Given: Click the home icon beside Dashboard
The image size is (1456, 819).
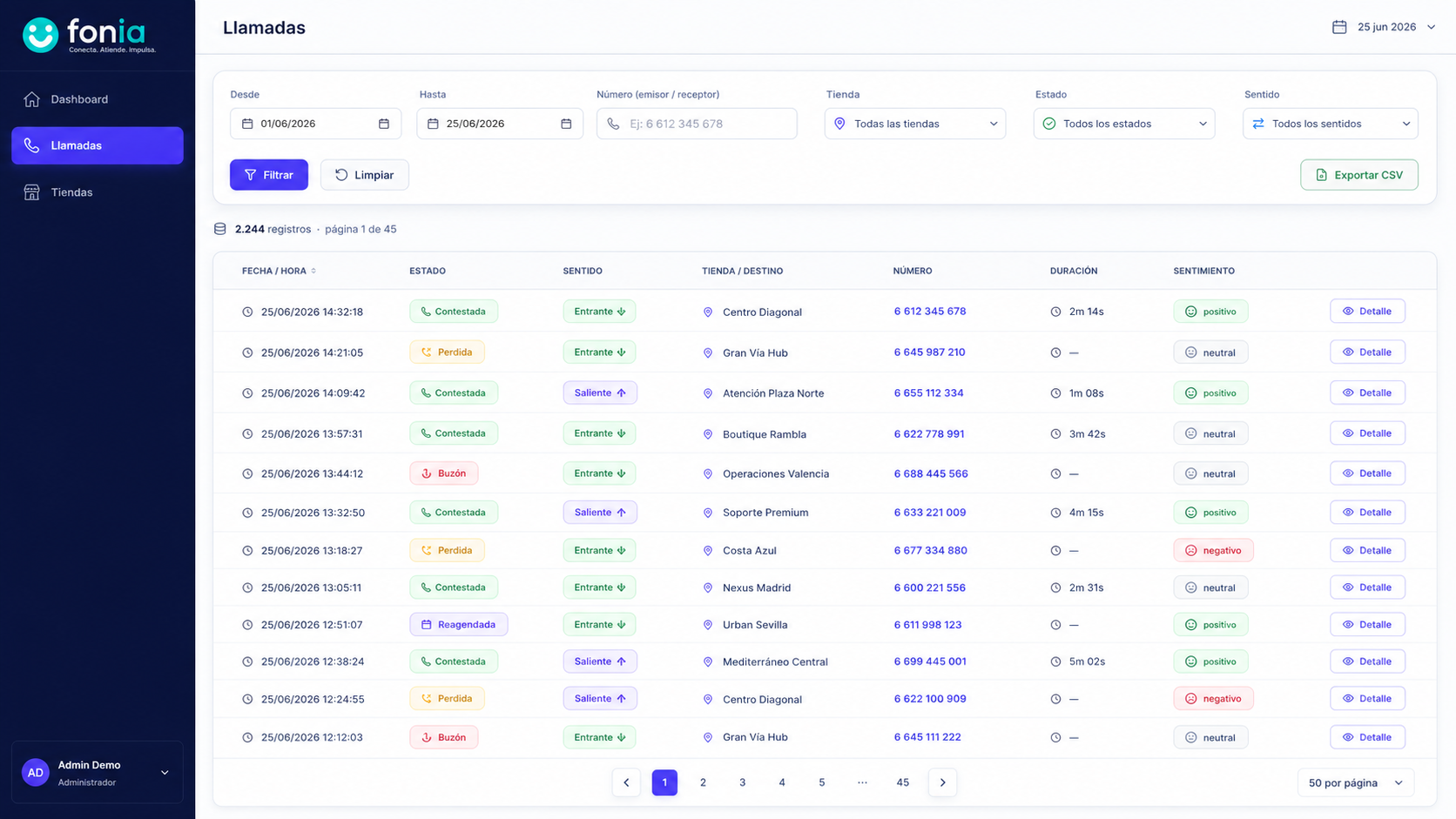Looking at the screenshot, I should click(32, 99).
